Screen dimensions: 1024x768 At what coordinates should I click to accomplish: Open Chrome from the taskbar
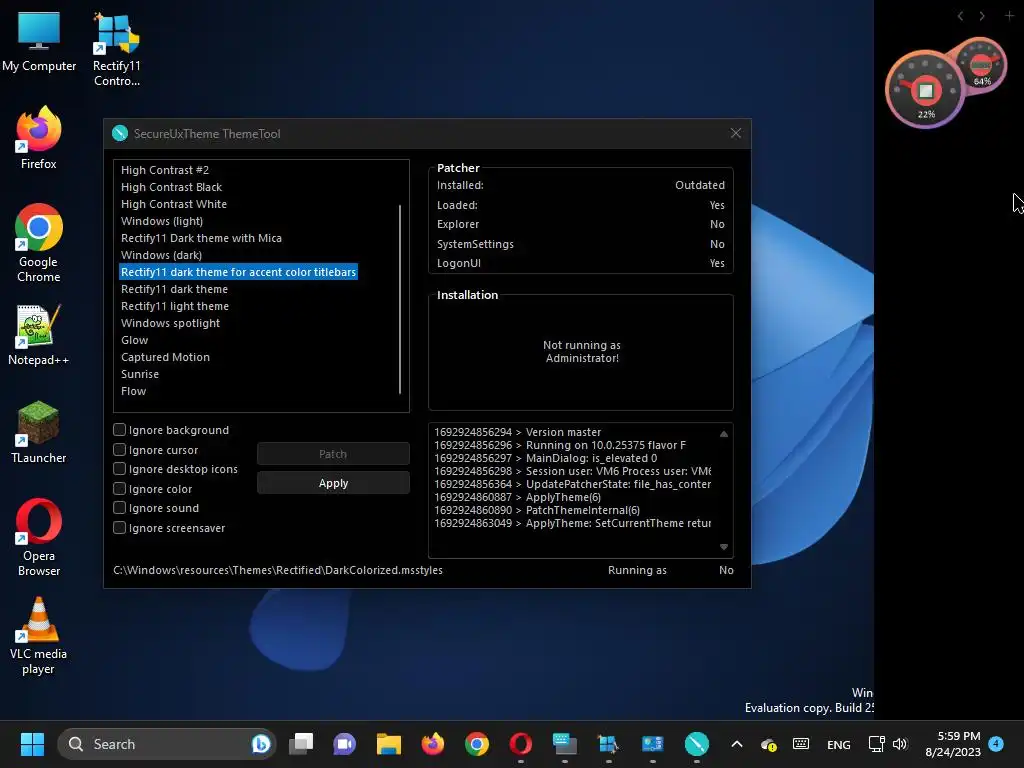tap(477, 744)
